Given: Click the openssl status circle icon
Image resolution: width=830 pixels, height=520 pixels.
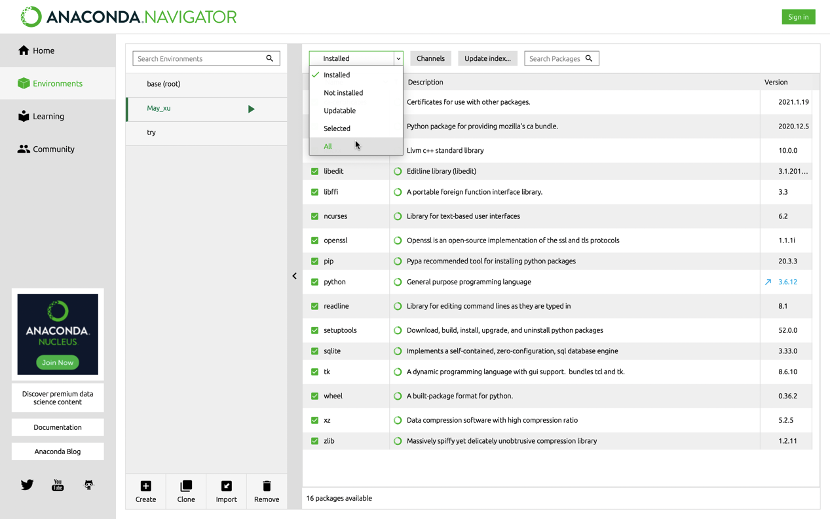Looking at the screenshot, I should 398,240.
